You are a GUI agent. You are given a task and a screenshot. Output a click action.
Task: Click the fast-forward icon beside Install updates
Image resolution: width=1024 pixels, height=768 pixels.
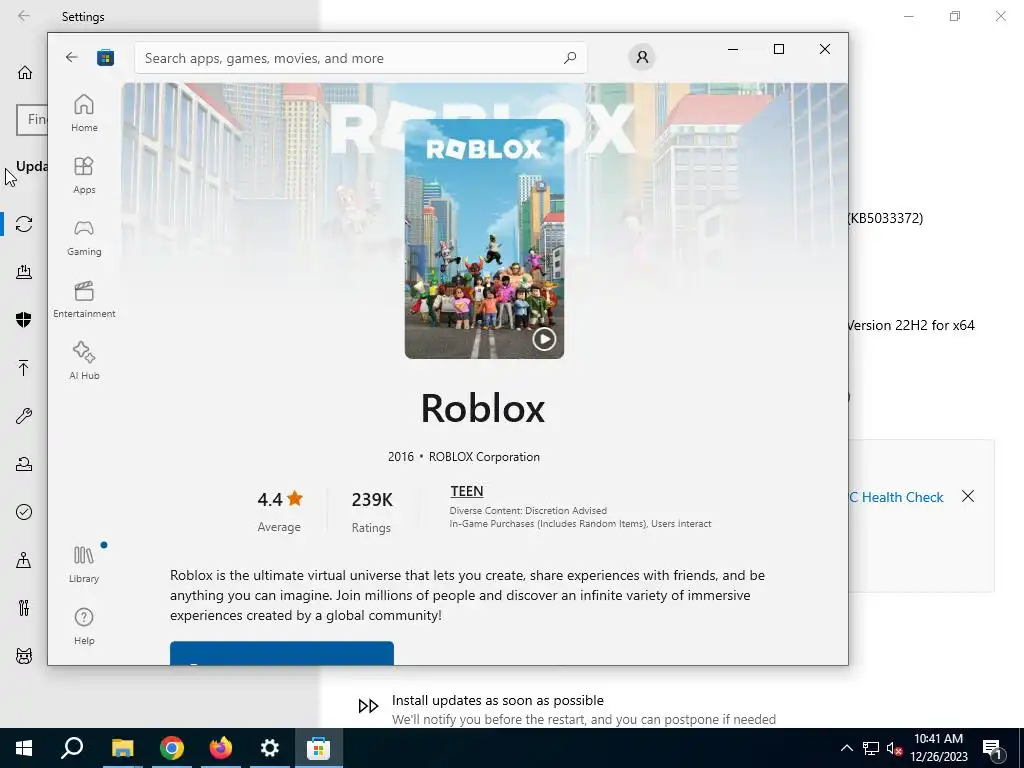click(368, 705)
